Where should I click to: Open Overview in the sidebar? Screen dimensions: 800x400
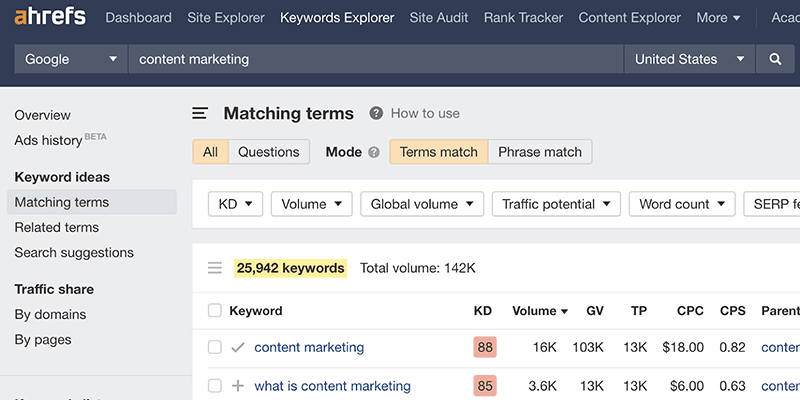[x=42, y=115]
